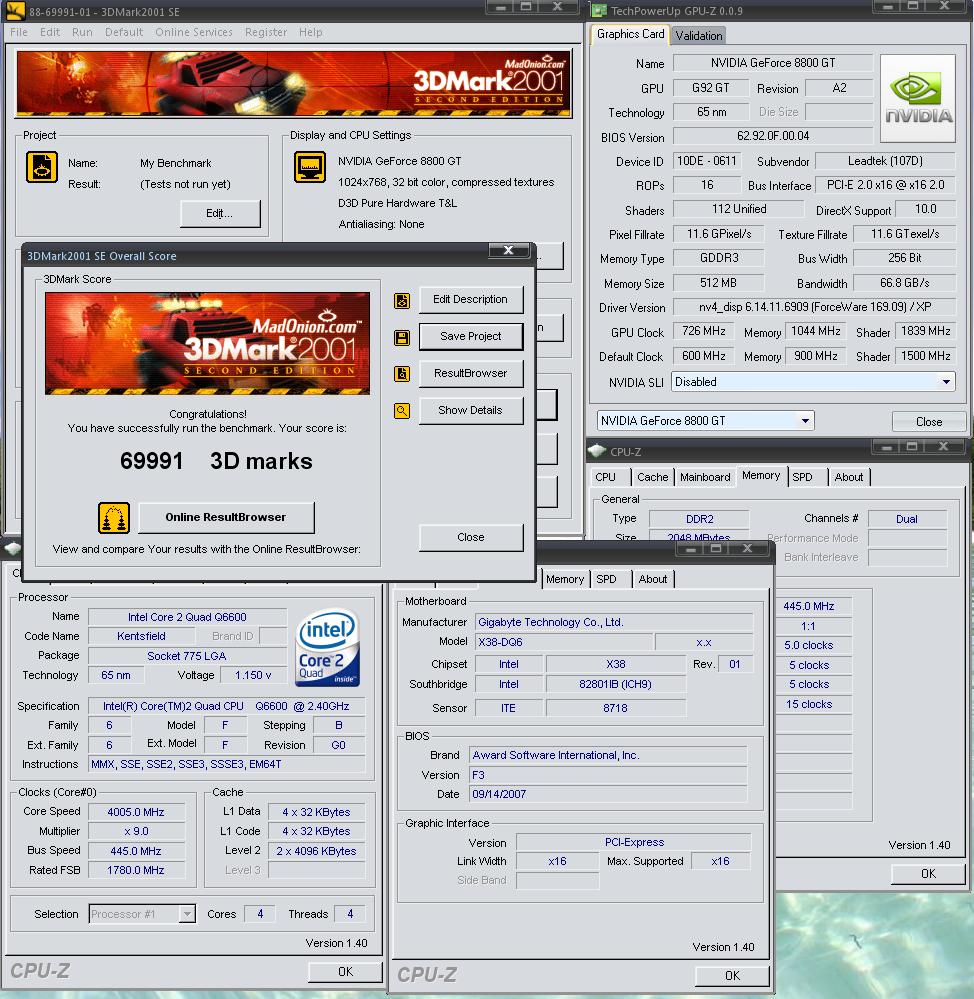The height and width of the screenshot is (999, 974).
Task: Click the BIOS Version field in GPU-Z
Action: (773, 136)
